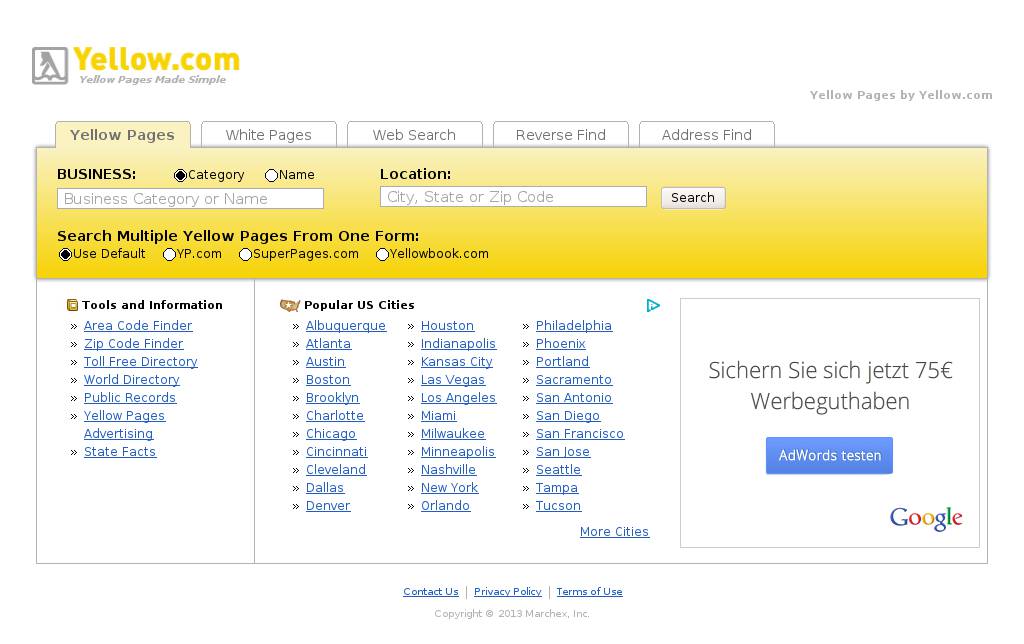The width and height of the screenshot is (1024, 644).
Task: Focus the City, State or Zip Code field
Action: click(513, 197)
